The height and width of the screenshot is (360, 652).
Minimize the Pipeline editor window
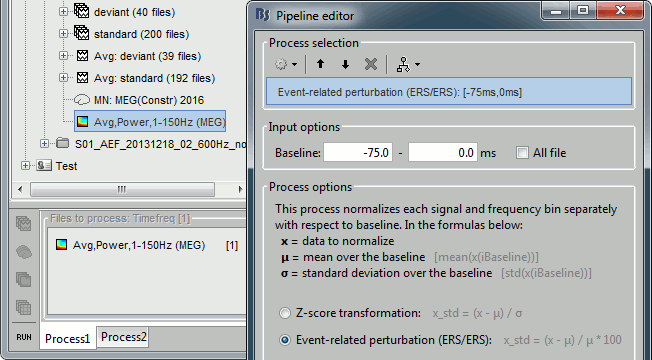(556, 11)
